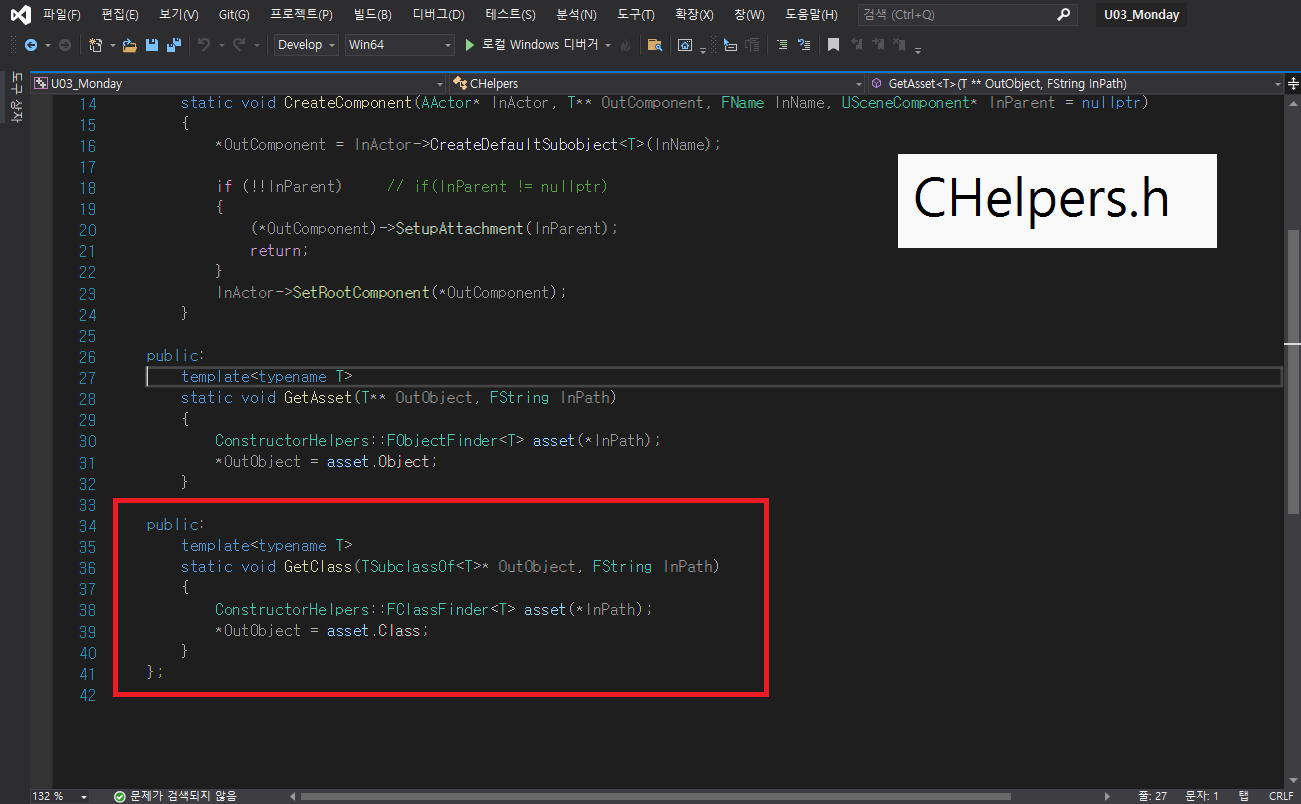
Task: Open the GetAsset member navigation dropdown
Action: click(x=1076, y=84)
